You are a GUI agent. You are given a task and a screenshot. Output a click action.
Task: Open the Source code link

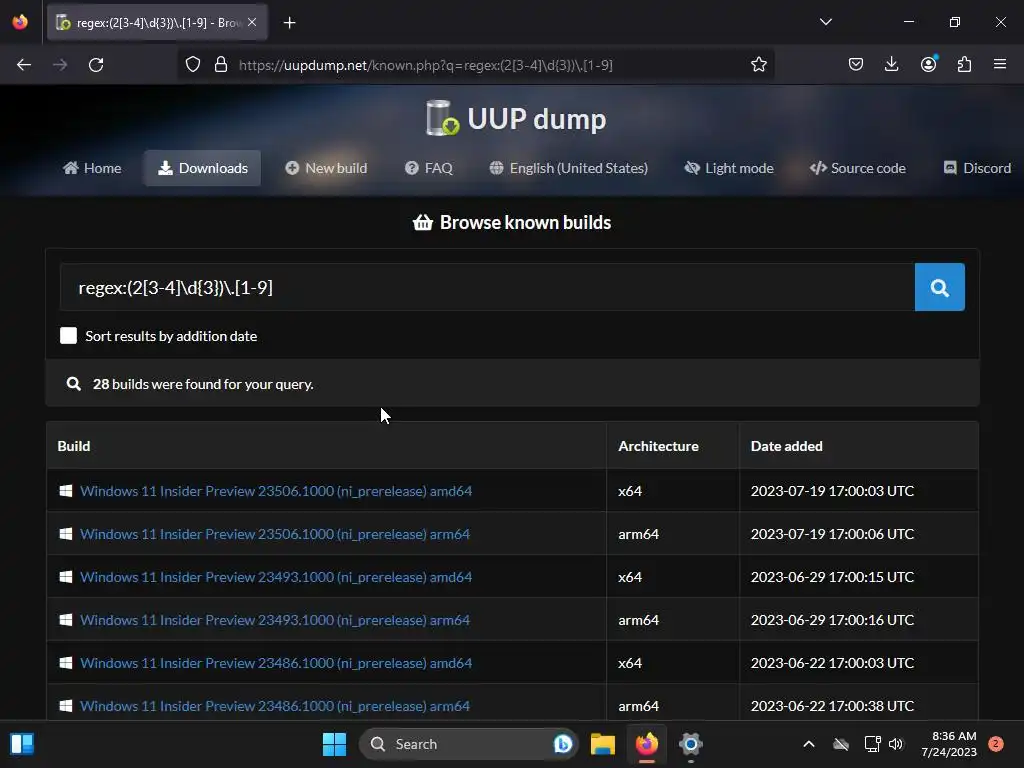(x=857, y=168)
